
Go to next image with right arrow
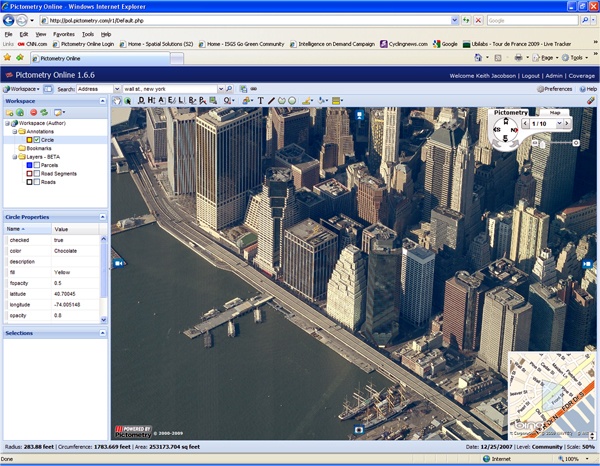(567, 123)
